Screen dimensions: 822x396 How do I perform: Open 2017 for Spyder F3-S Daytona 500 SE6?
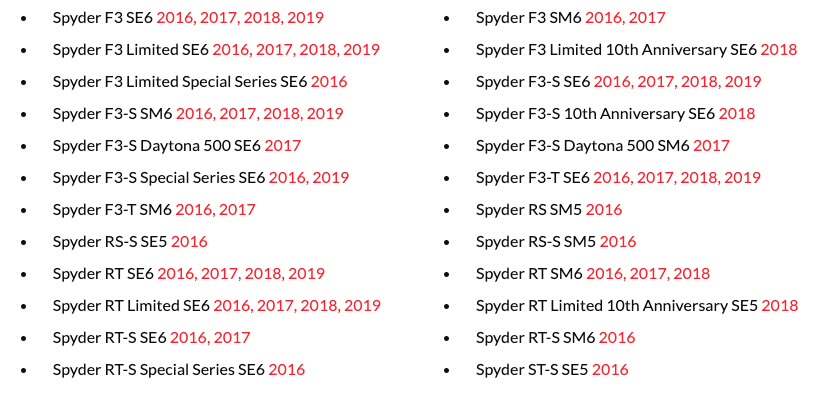(x=283, y=146)
